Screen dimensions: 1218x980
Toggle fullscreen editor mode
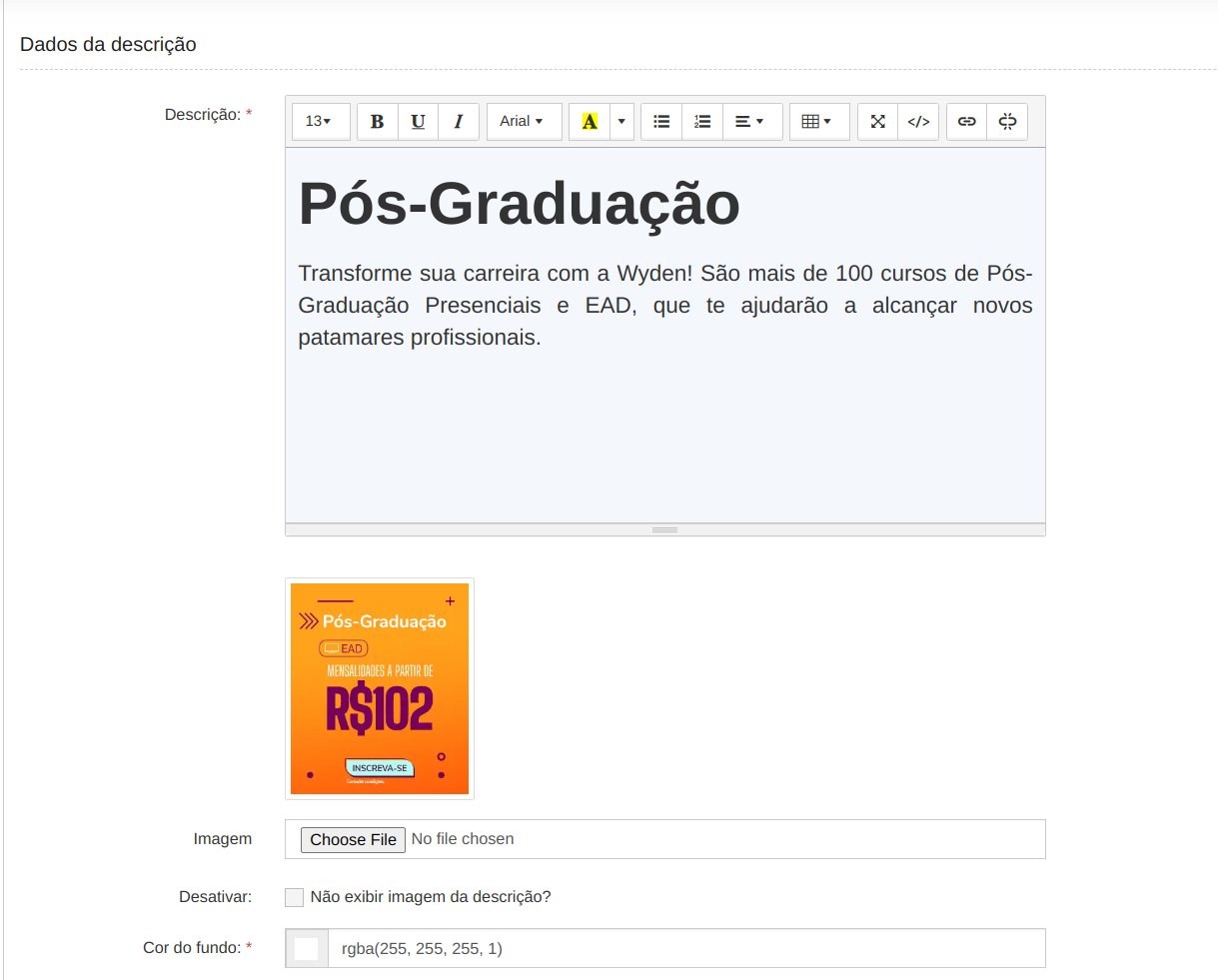click(877, 121)
